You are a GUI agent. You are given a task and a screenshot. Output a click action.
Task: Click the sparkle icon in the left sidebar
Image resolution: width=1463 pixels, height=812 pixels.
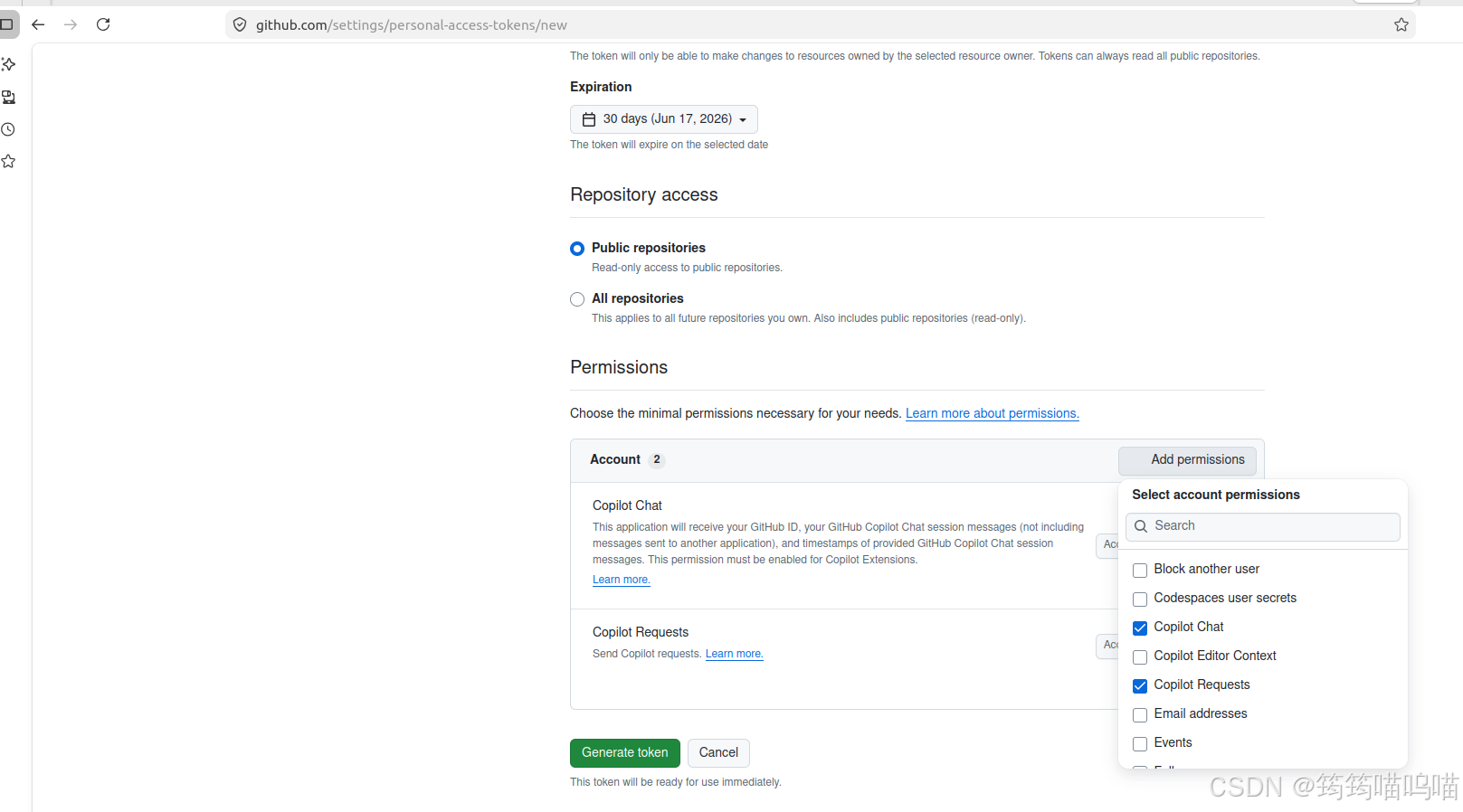(x=8, y=64)
